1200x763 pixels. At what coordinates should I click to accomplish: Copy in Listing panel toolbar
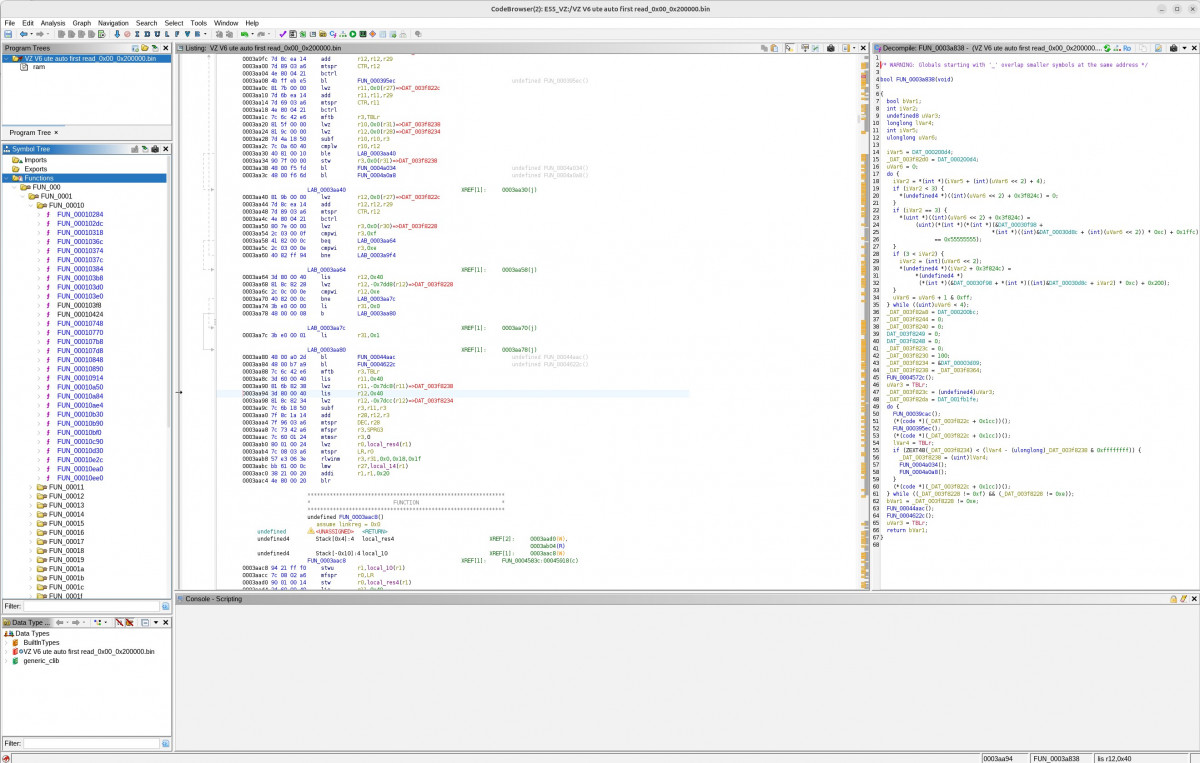(x=764, y=47)
